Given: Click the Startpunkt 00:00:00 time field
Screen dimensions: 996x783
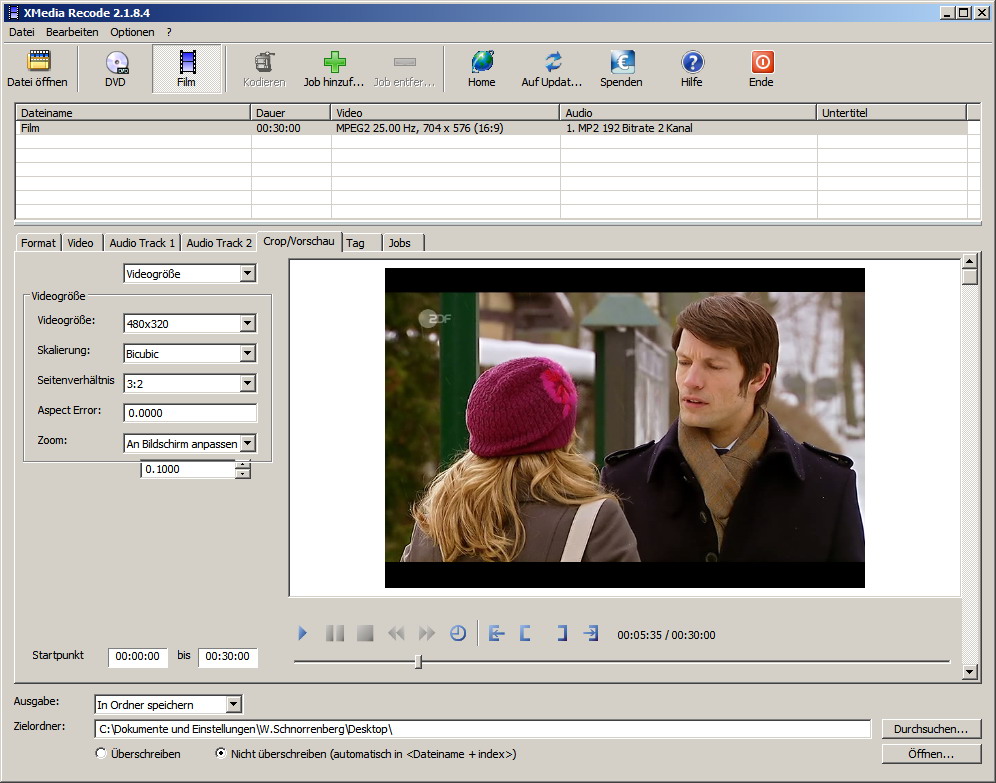Looking at the screenshot, I should pyautogui.click(x=138, y=657).
